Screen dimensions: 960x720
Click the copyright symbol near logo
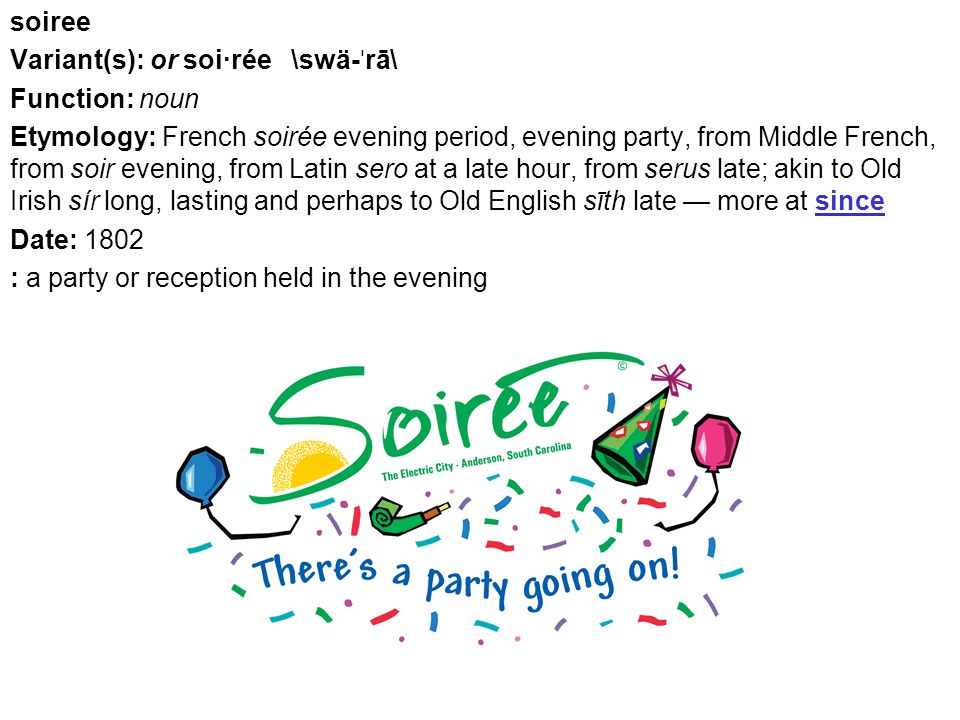click(622, 366)
